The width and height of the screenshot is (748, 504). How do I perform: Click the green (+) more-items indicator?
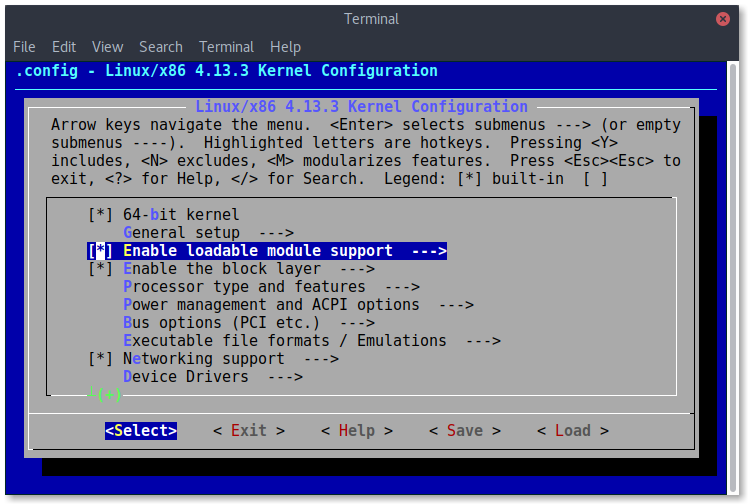tap(109, 395)
